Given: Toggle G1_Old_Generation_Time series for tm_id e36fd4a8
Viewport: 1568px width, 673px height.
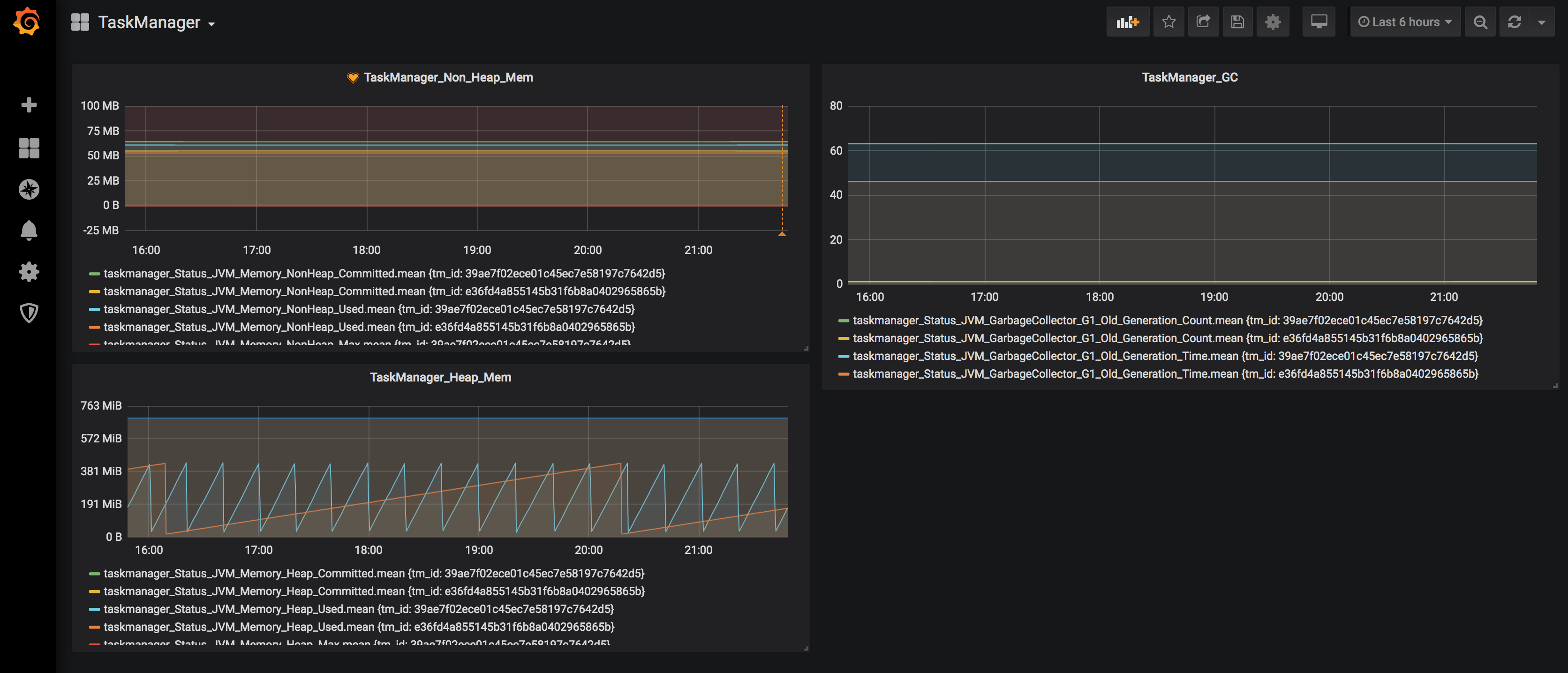Looking at the screenshot, I should pos(1165,374).
